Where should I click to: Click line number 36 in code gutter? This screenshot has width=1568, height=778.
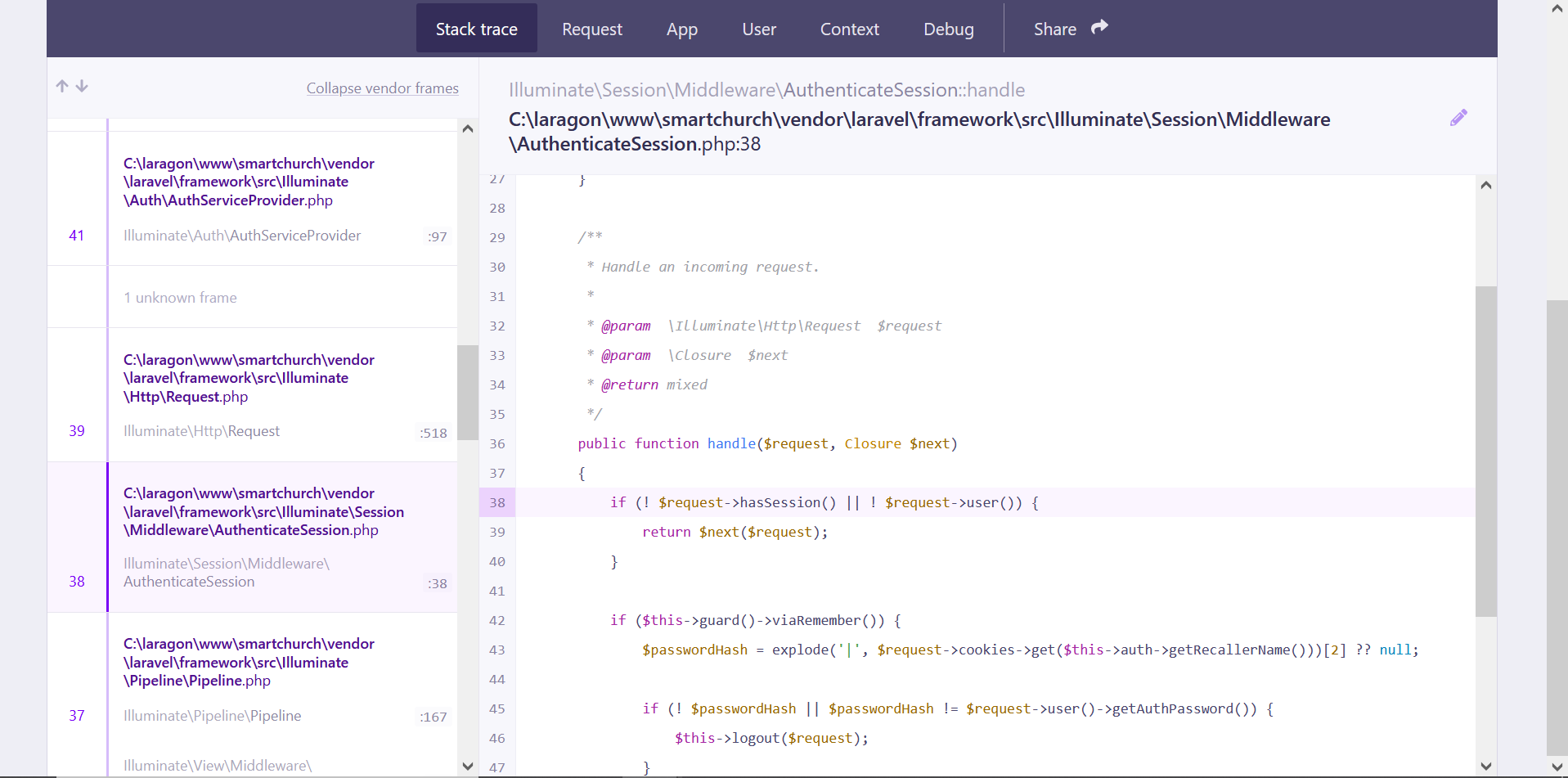pos(497,443)
